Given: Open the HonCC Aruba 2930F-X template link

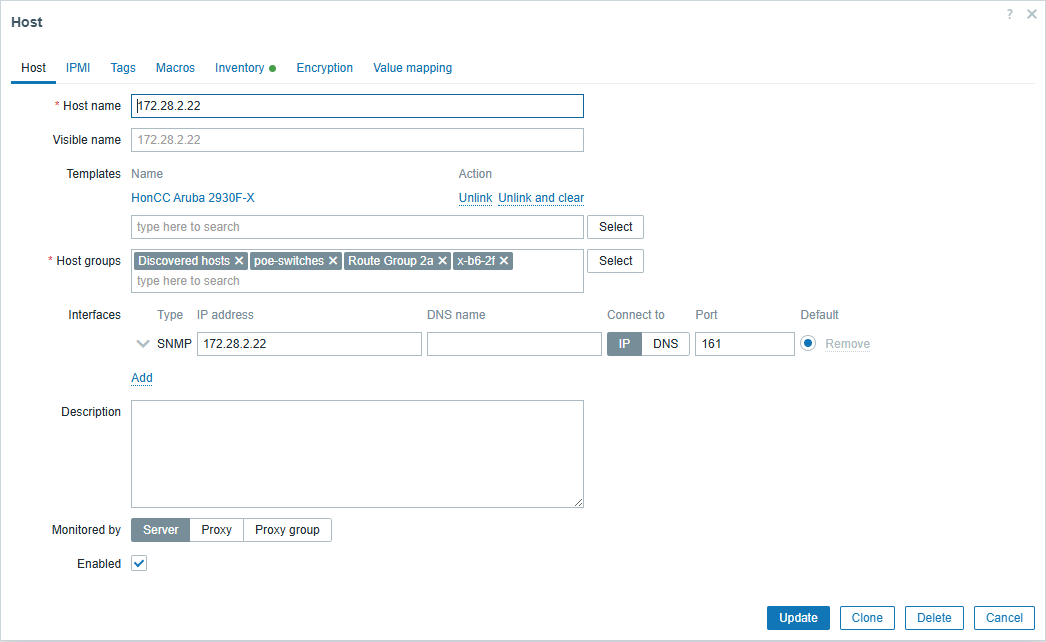Looking at the screenshot, I should point(193,198).
